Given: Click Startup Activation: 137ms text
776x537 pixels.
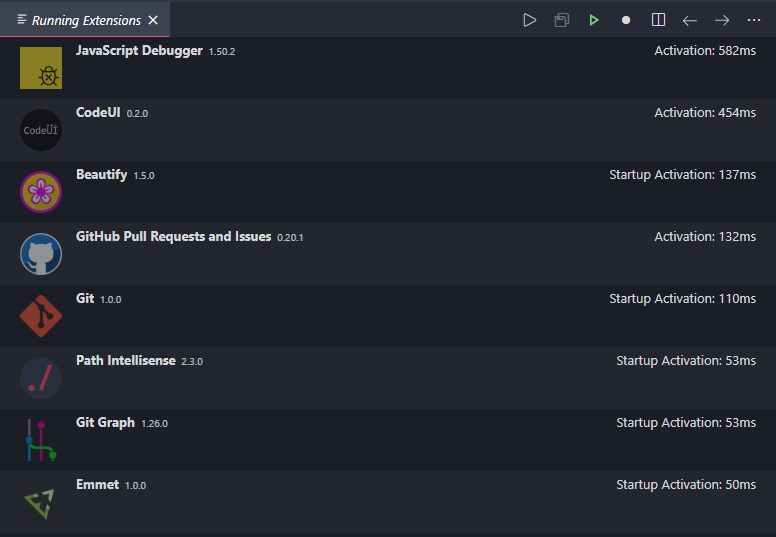Looking at the screenshot, I should [682, 175].
